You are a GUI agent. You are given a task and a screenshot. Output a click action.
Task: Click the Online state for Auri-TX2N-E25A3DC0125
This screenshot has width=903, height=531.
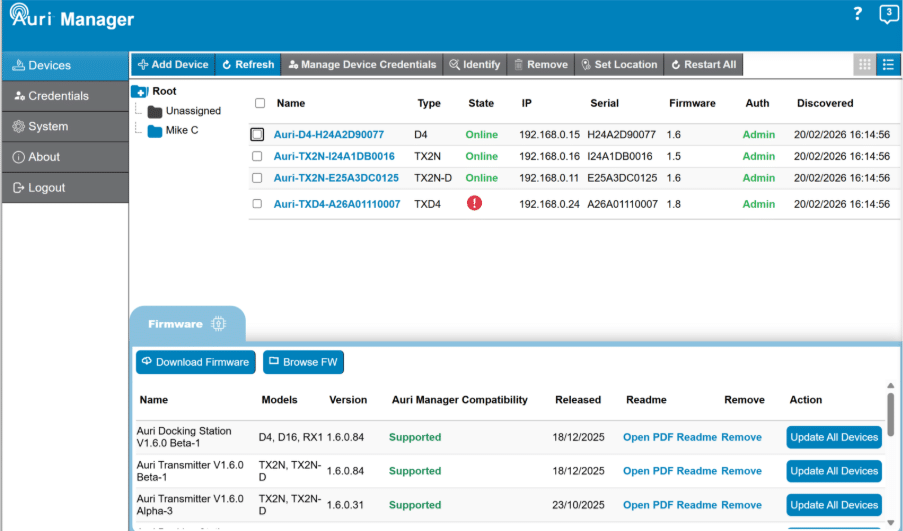click(481, 179)
